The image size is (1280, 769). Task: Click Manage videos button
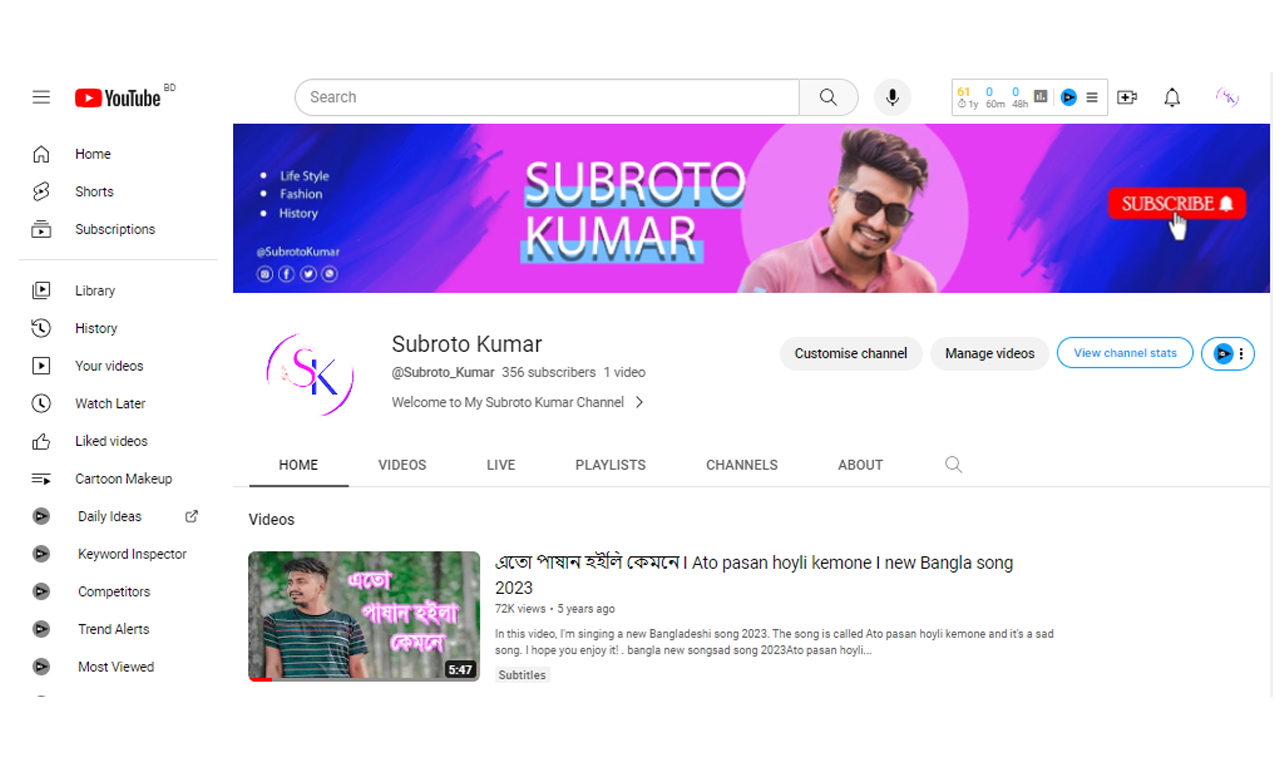click(x=989, y=353)
